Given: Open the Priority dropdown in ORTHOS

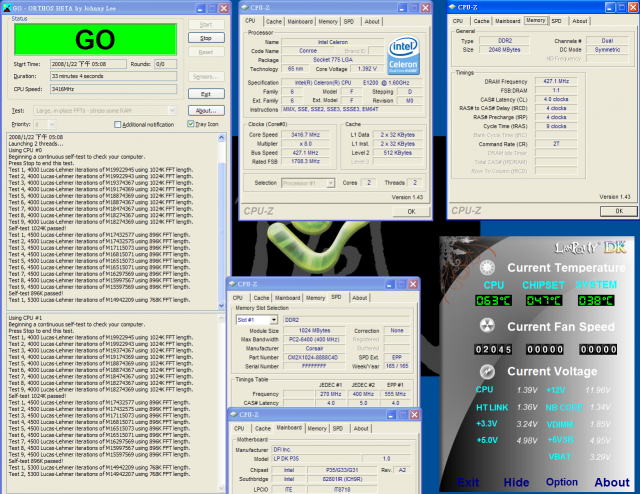Looking at the screenshot, I should (x=52, y=125).
